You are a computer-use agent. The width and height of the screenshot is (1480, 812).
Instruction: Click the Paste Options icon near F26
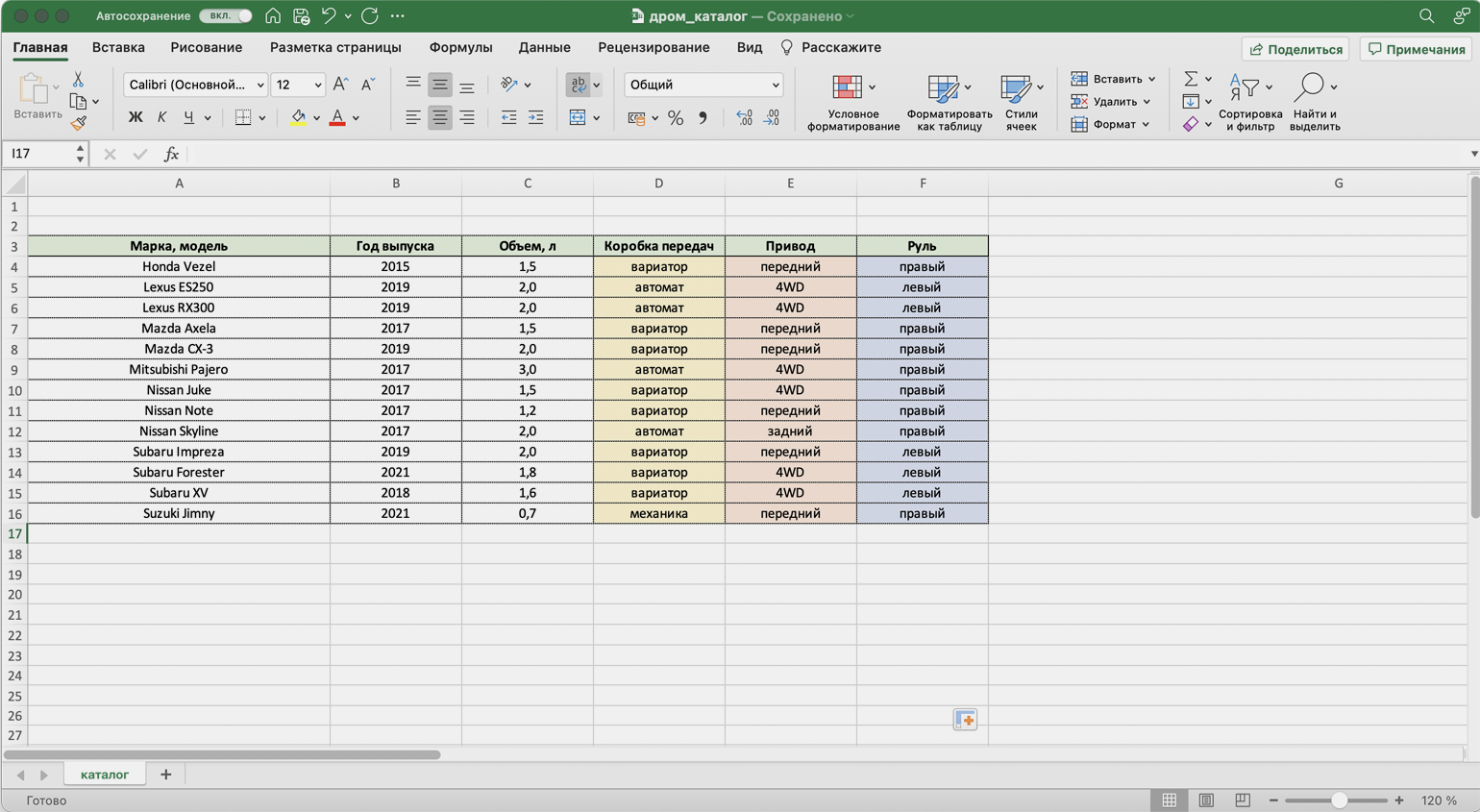click(x=965, y=720)
